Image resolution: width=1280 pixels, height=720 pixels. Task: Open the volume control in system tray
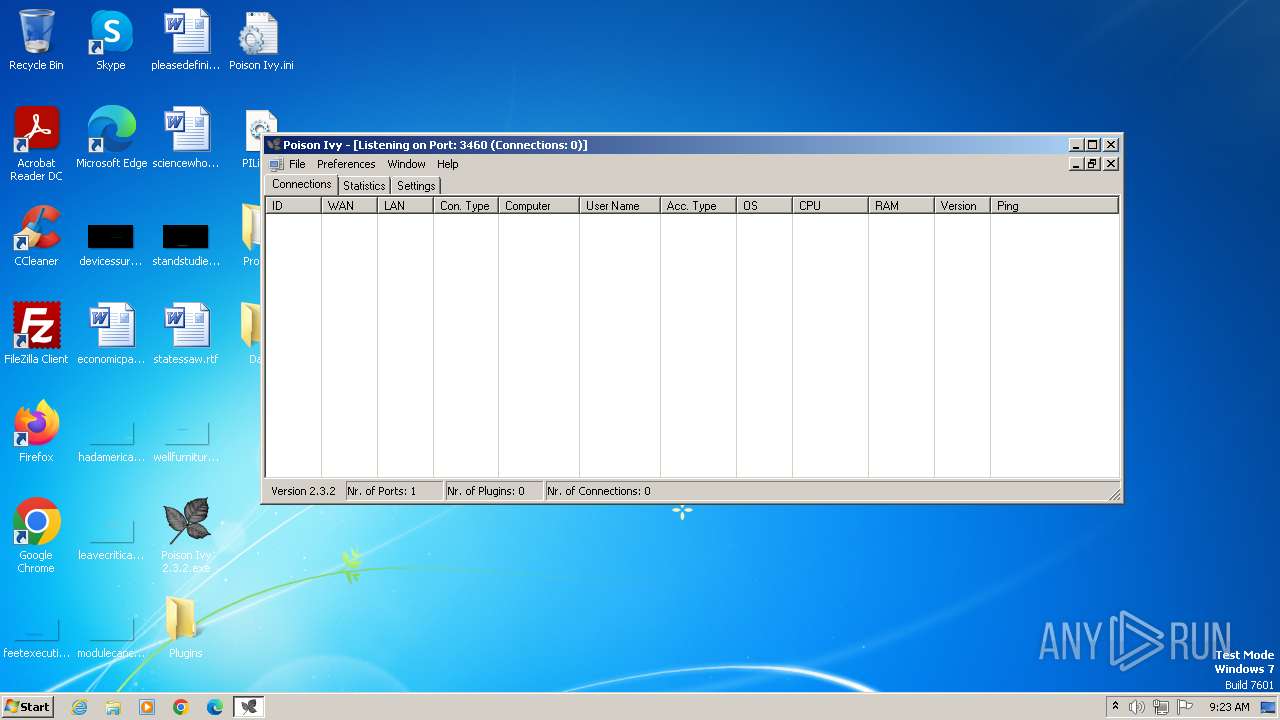tap(1136, 707)
